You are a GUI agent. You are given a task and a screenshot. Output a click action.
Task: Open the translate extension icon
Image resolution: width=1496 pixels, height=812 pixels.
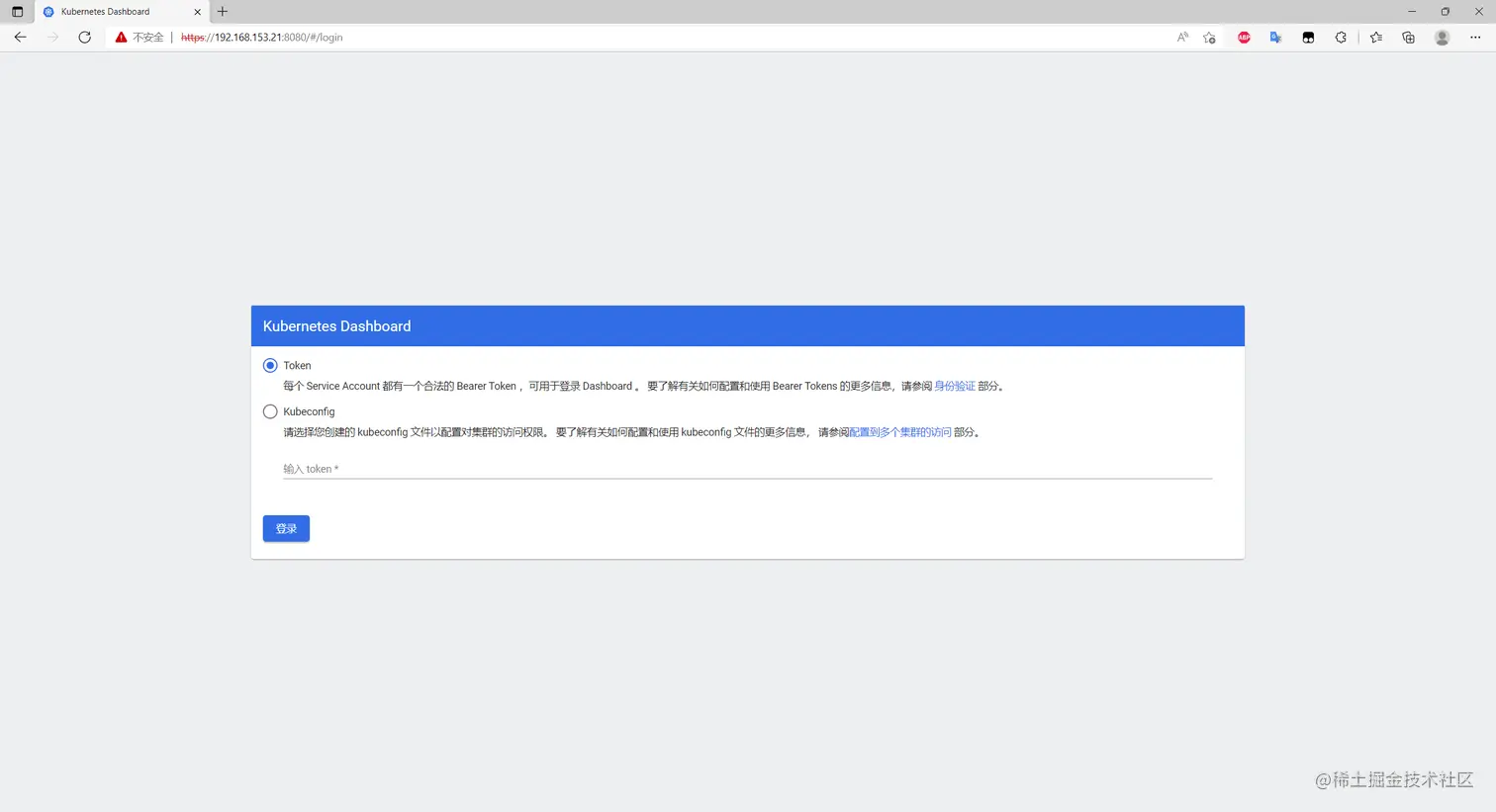(x=1275, y=38)
